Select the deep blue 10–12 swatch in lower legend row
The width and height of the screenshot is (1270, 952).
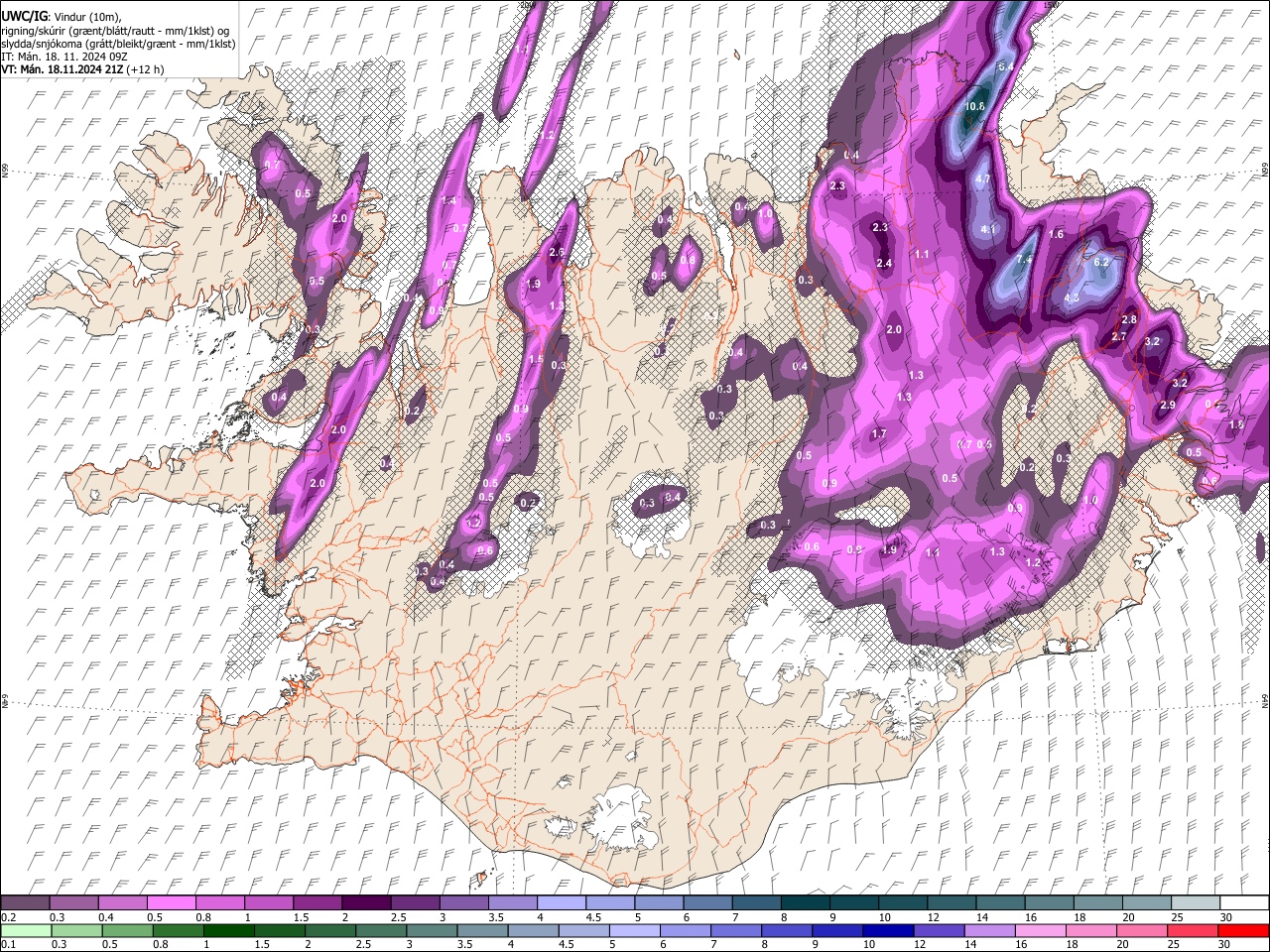point(886,930)
